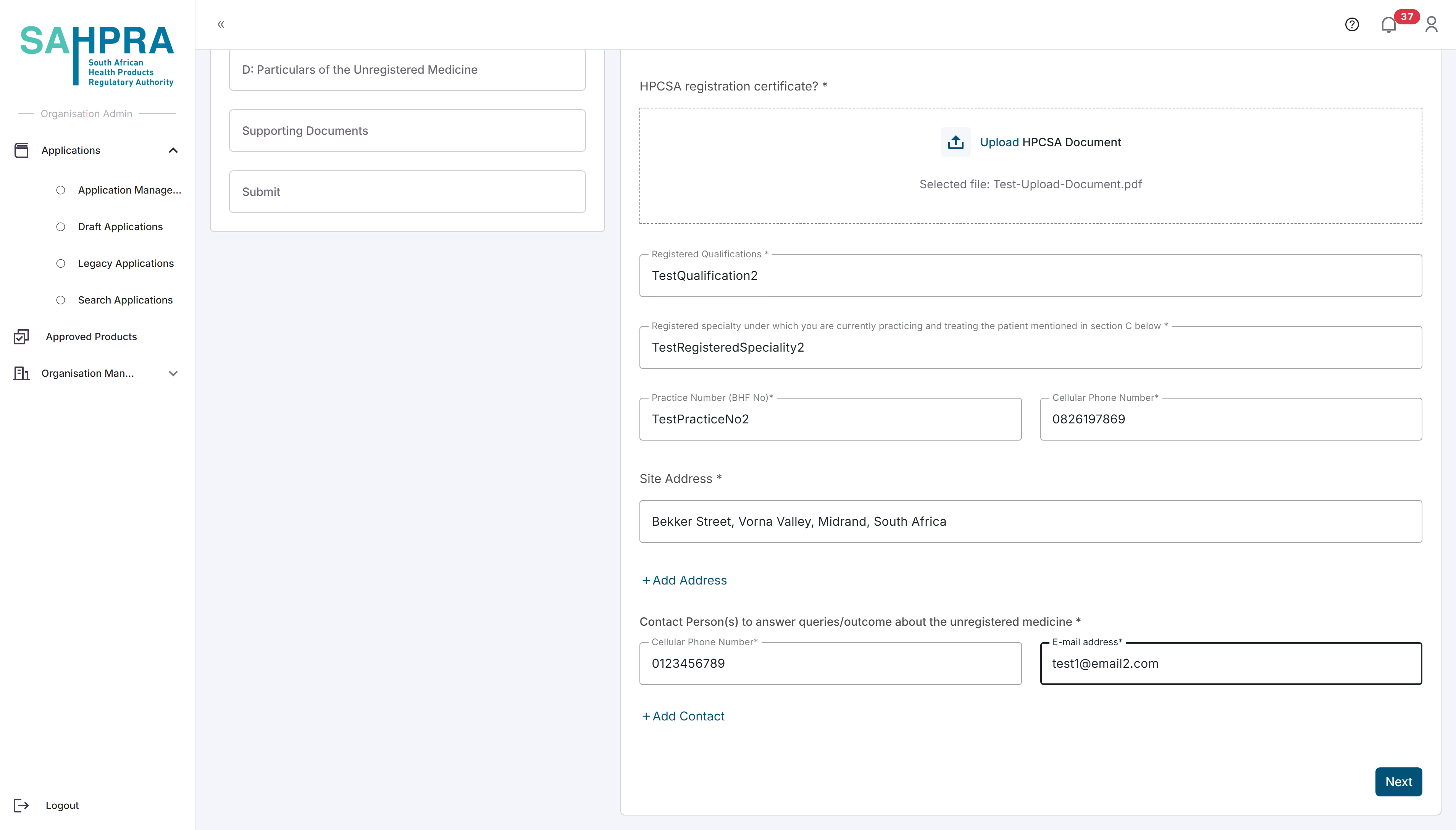Screen dimensions: 1456x830
Task: Click the Contact Person(s) heading text
Action: point(860,622)
